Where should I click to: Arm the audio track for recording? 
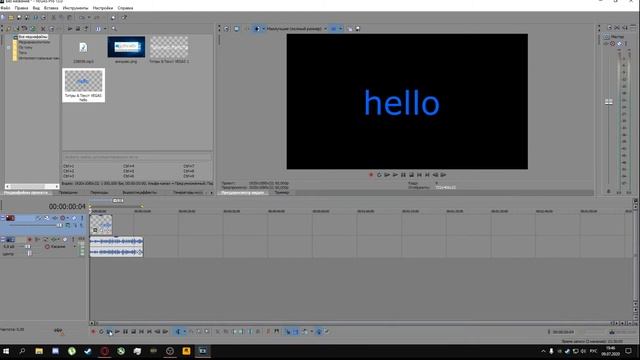(30, 239)
